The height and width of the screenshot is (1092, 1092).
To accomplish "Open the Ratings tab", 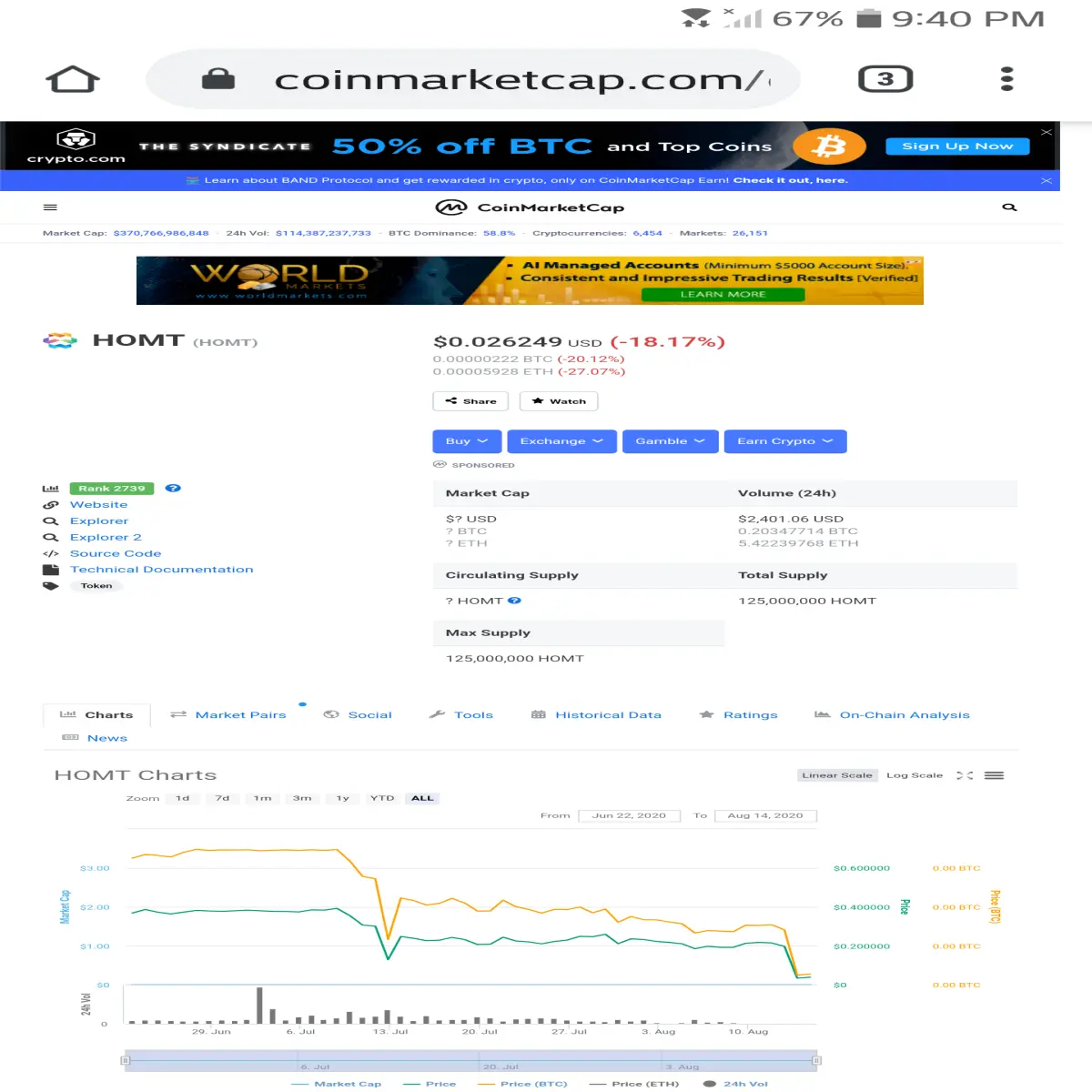I will [738, 715].
